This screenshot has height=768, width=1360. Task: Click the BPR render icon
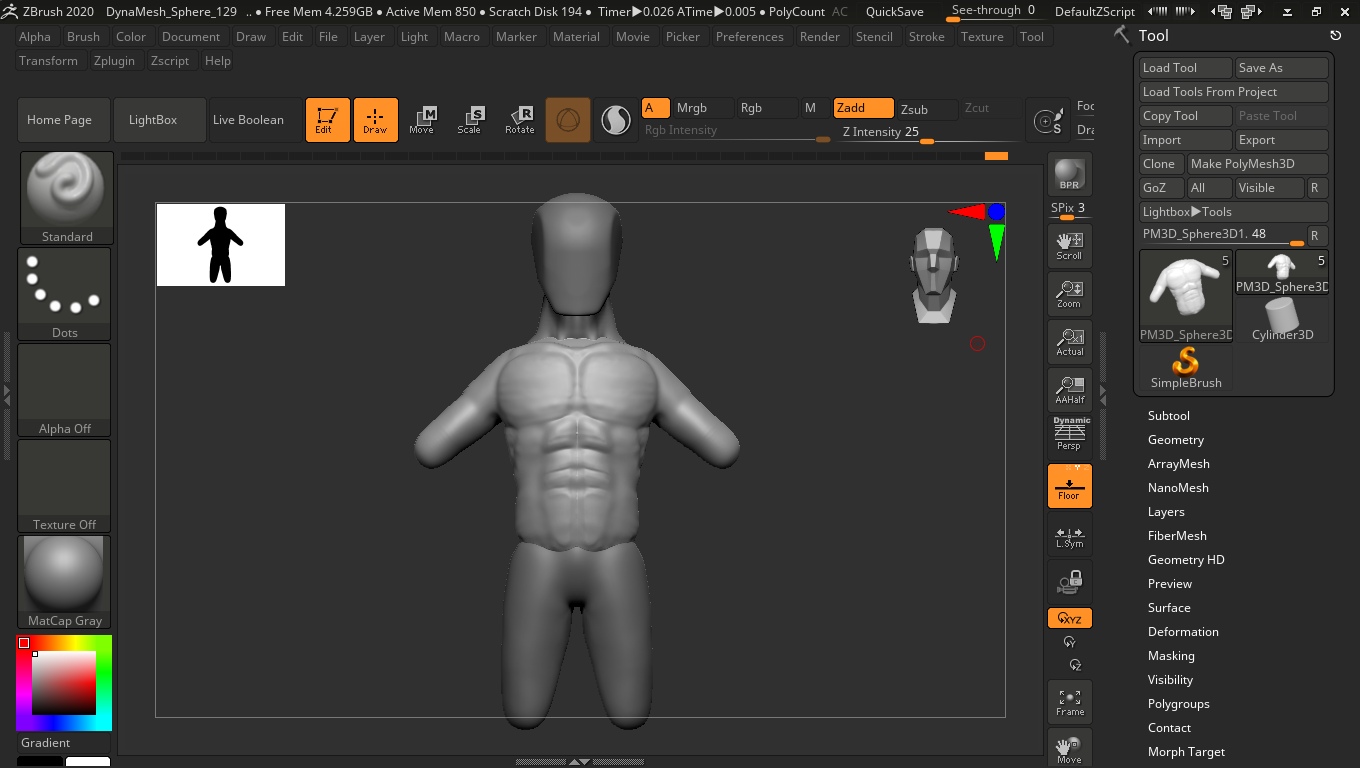(x=1069, y=175)
